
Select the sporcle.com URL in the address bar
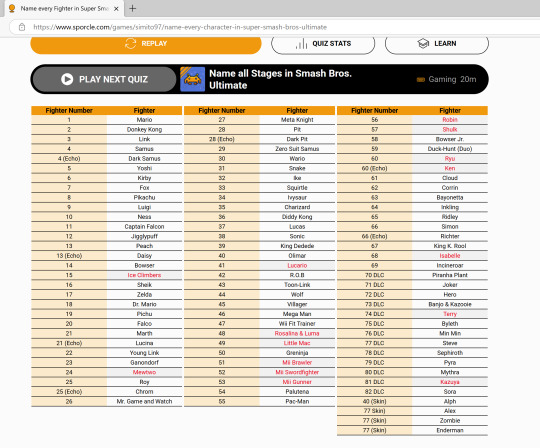(180, 27)
